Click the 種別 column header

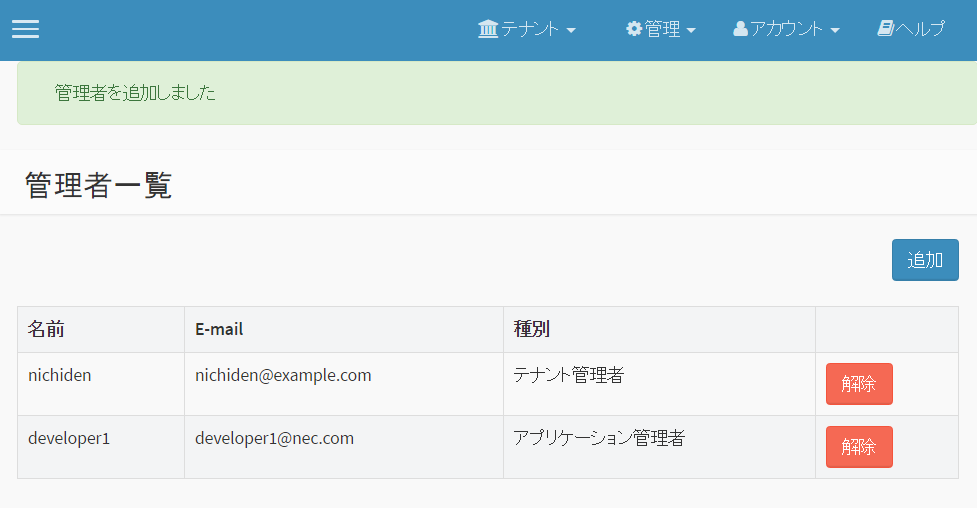pyautogui.click(x=659, y=330)
